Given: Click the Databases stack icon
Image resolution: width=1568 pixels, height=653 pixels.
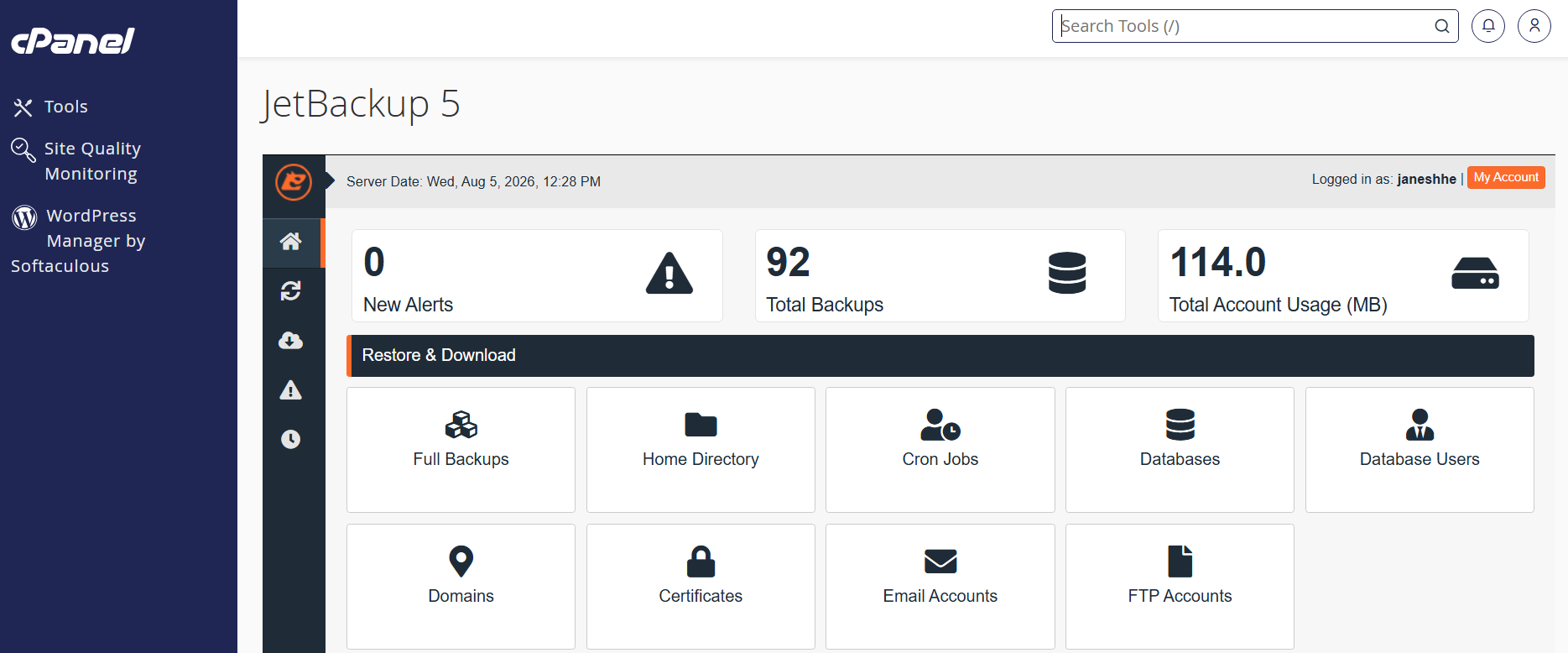Looking at the screenshot, I should pos(1180,425).
